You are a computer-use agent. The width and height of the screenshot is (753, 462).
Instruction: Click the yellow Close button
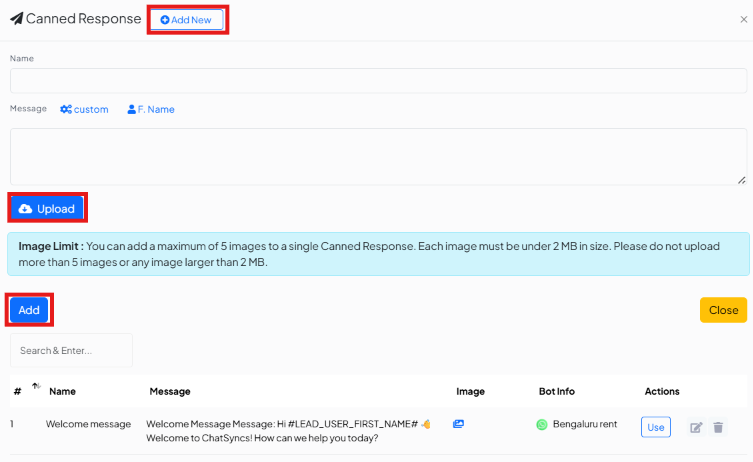(x=723, y=310)
